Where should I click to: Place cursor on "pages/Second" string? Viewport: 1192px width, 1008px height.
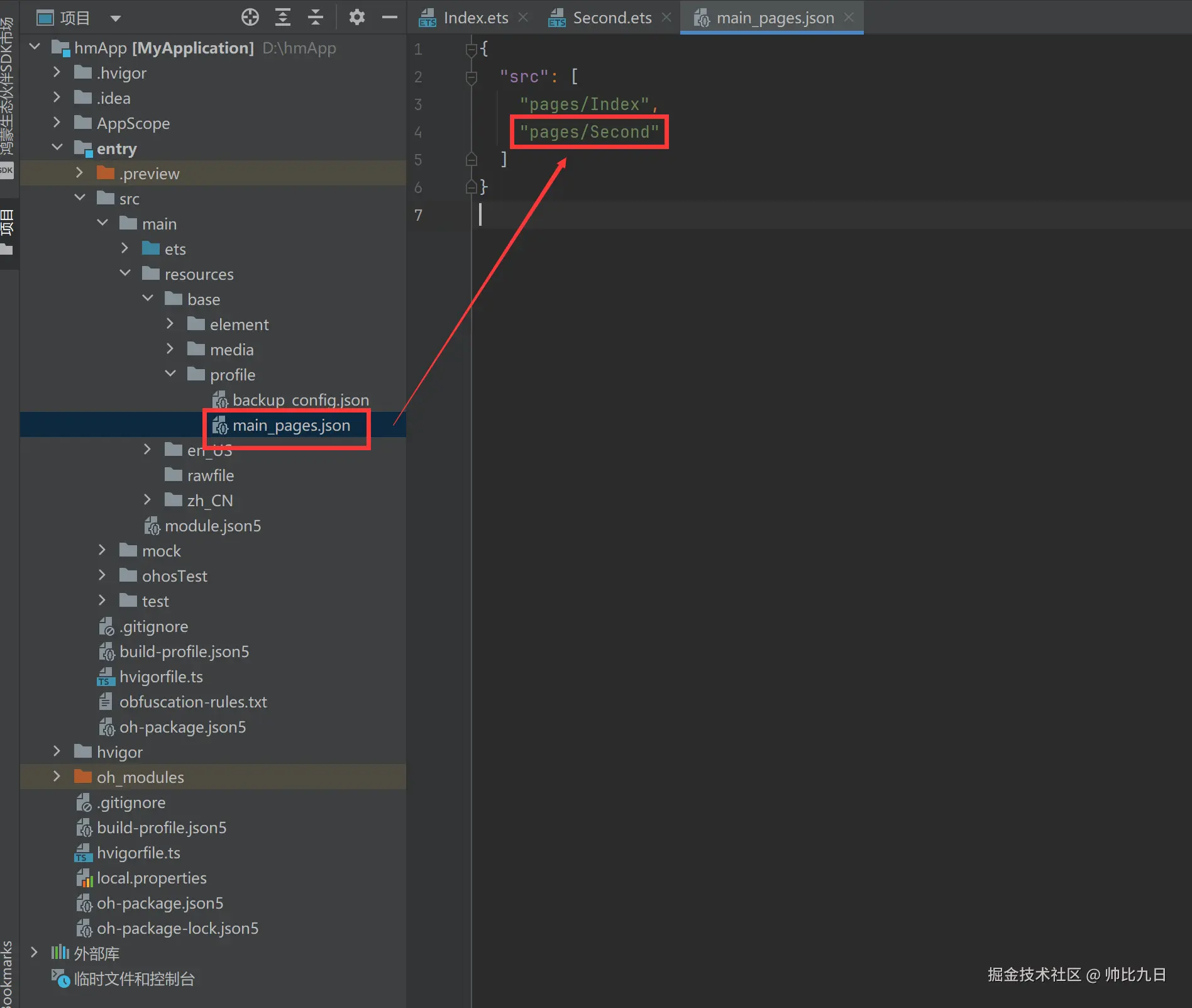(589, 132)
